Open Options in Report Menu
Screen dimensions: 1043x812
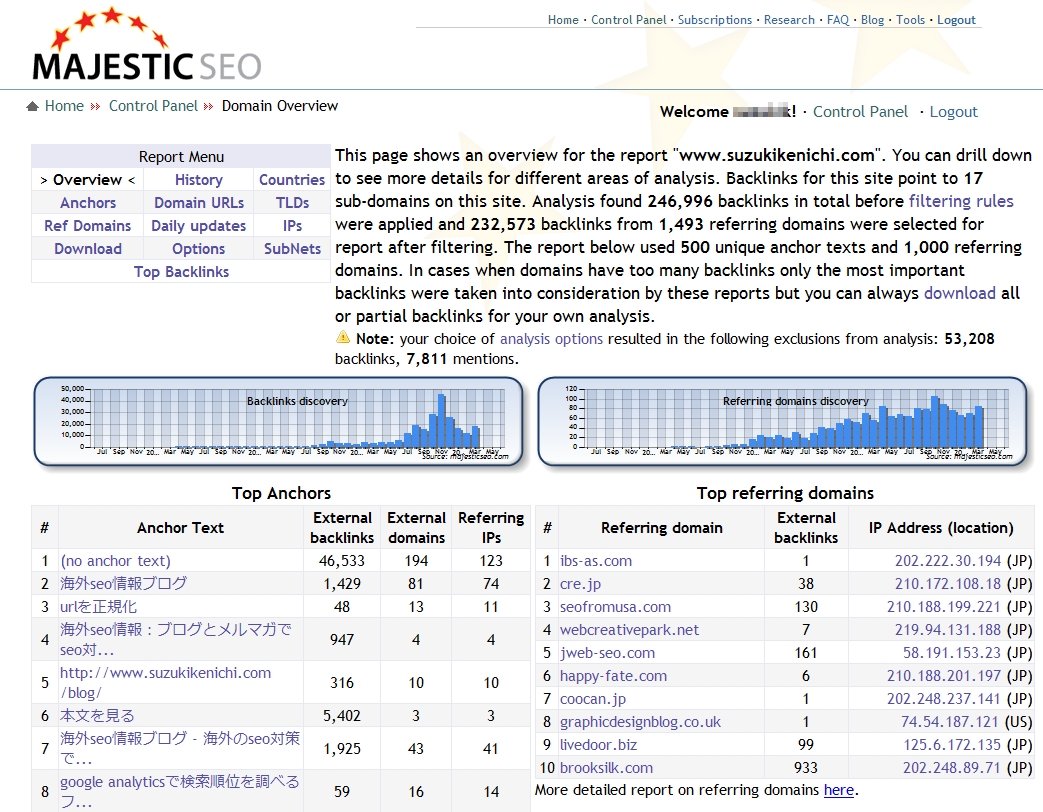(x=198, y=249)
